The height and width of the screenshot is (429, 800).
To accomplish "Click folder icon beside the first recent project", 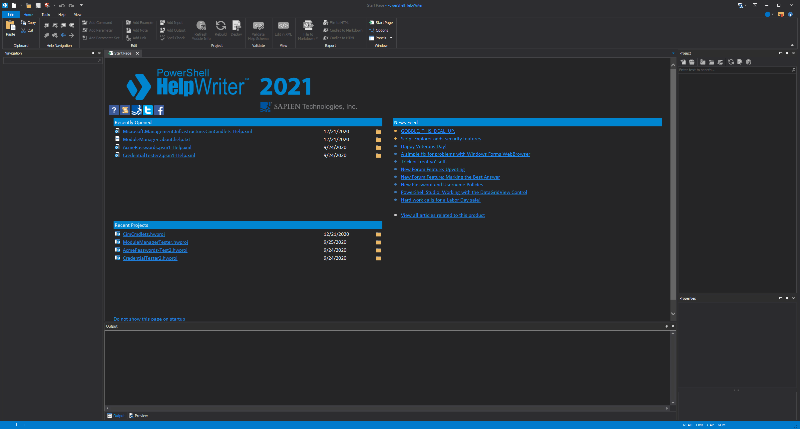I will pyautogui.click(x=379, y=234).
